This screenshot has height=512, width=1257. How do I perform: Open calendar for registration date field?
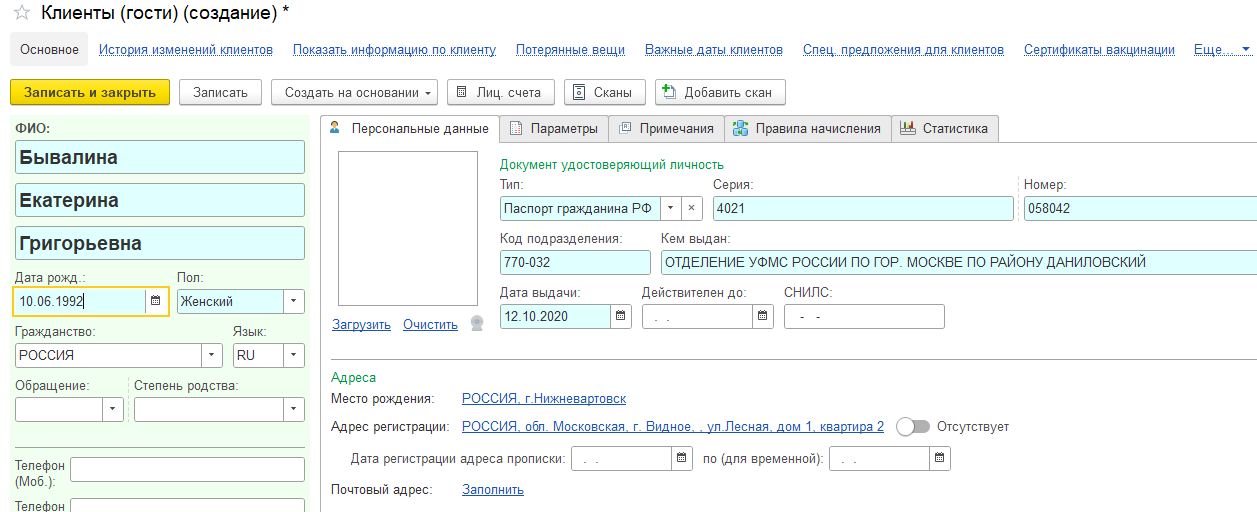(x=681, y=458)
